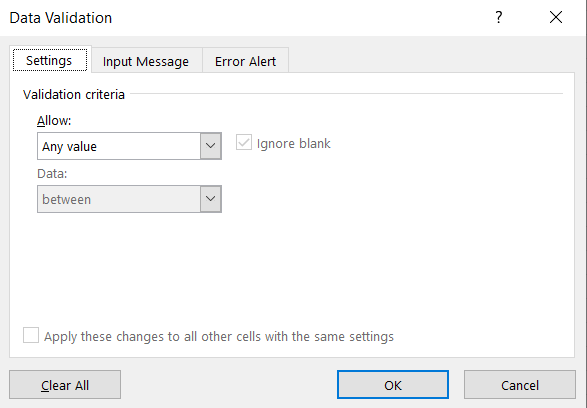This screenshot has width=587, height=408.
Task: Click the 'Data:' field label
Action: coord(52,174)
